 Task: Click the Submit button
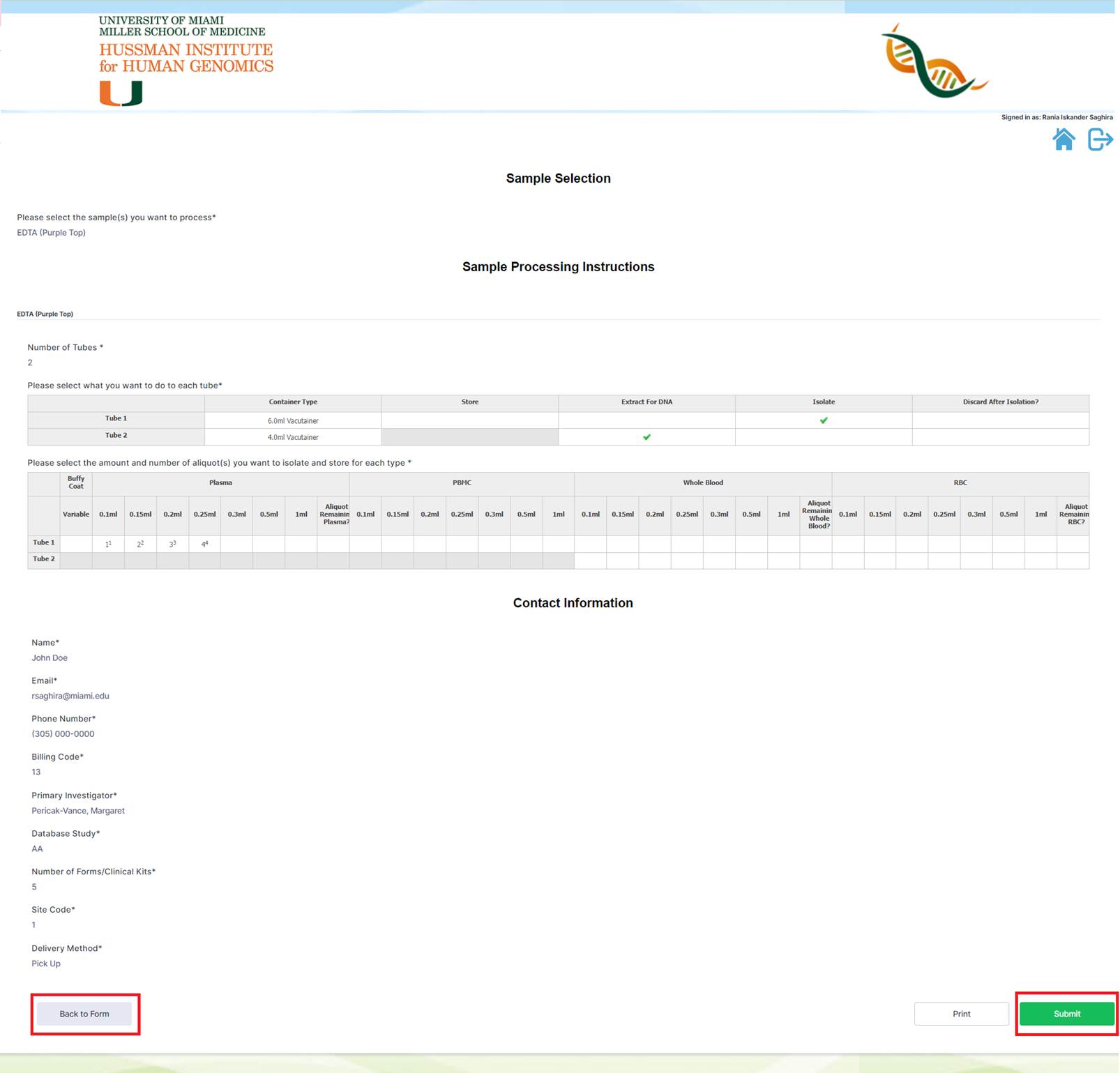[1066, 1014]
